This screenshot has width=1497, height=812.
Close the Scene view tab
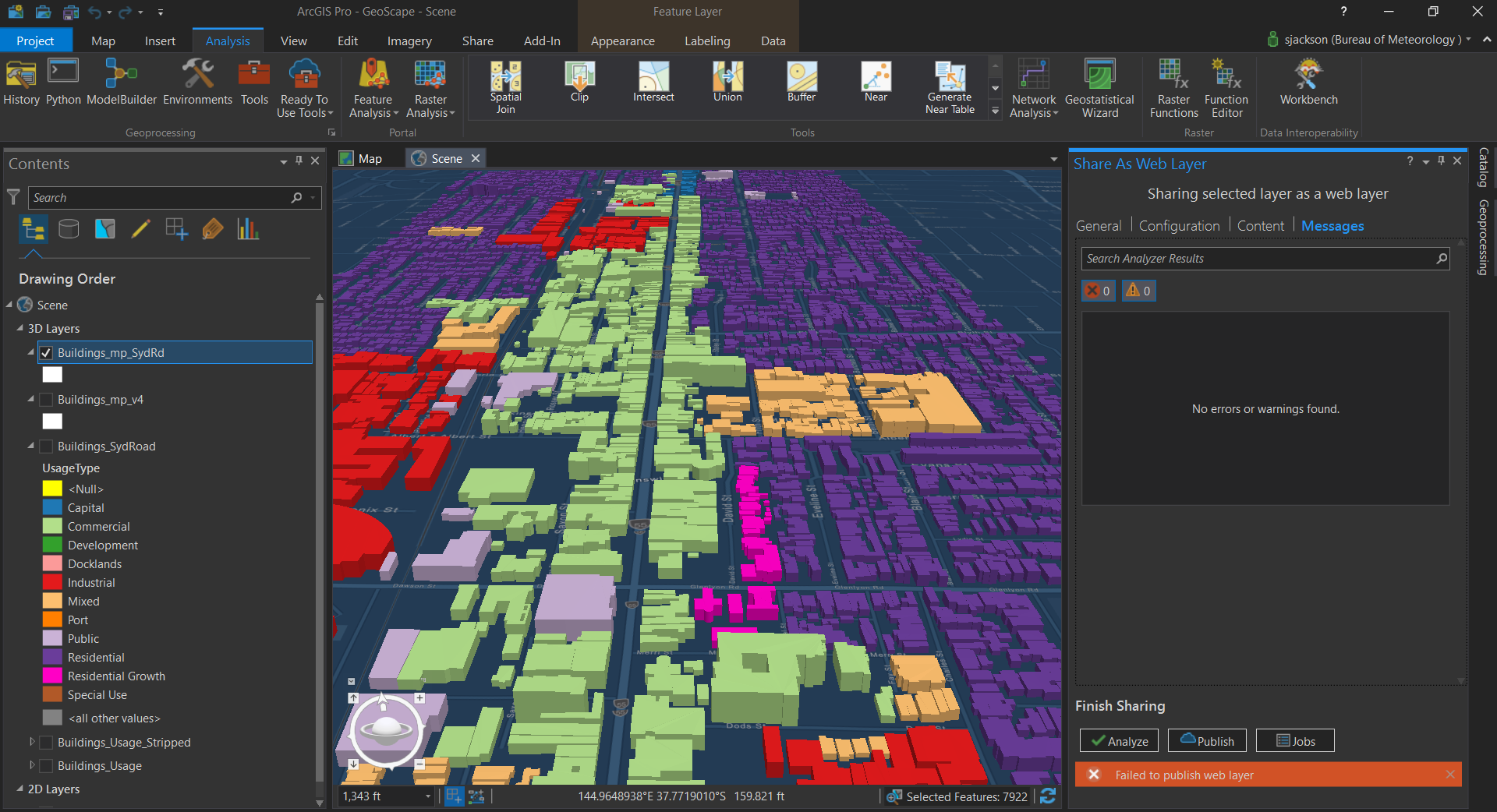476,158
